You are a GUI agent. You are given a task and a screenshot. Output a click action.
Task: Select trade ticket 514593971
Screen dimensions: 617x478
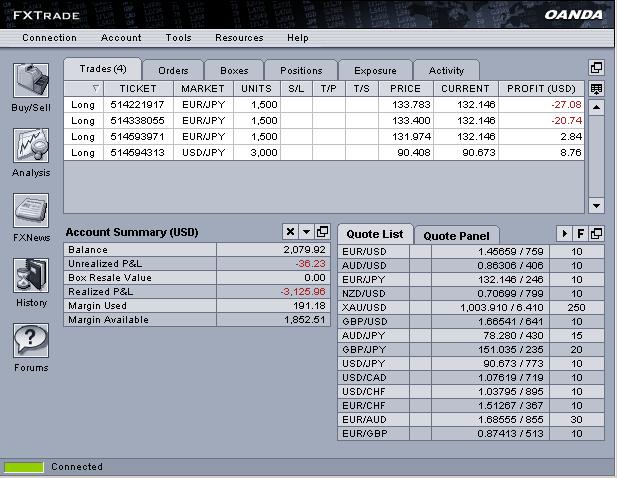tap(137, 137)
